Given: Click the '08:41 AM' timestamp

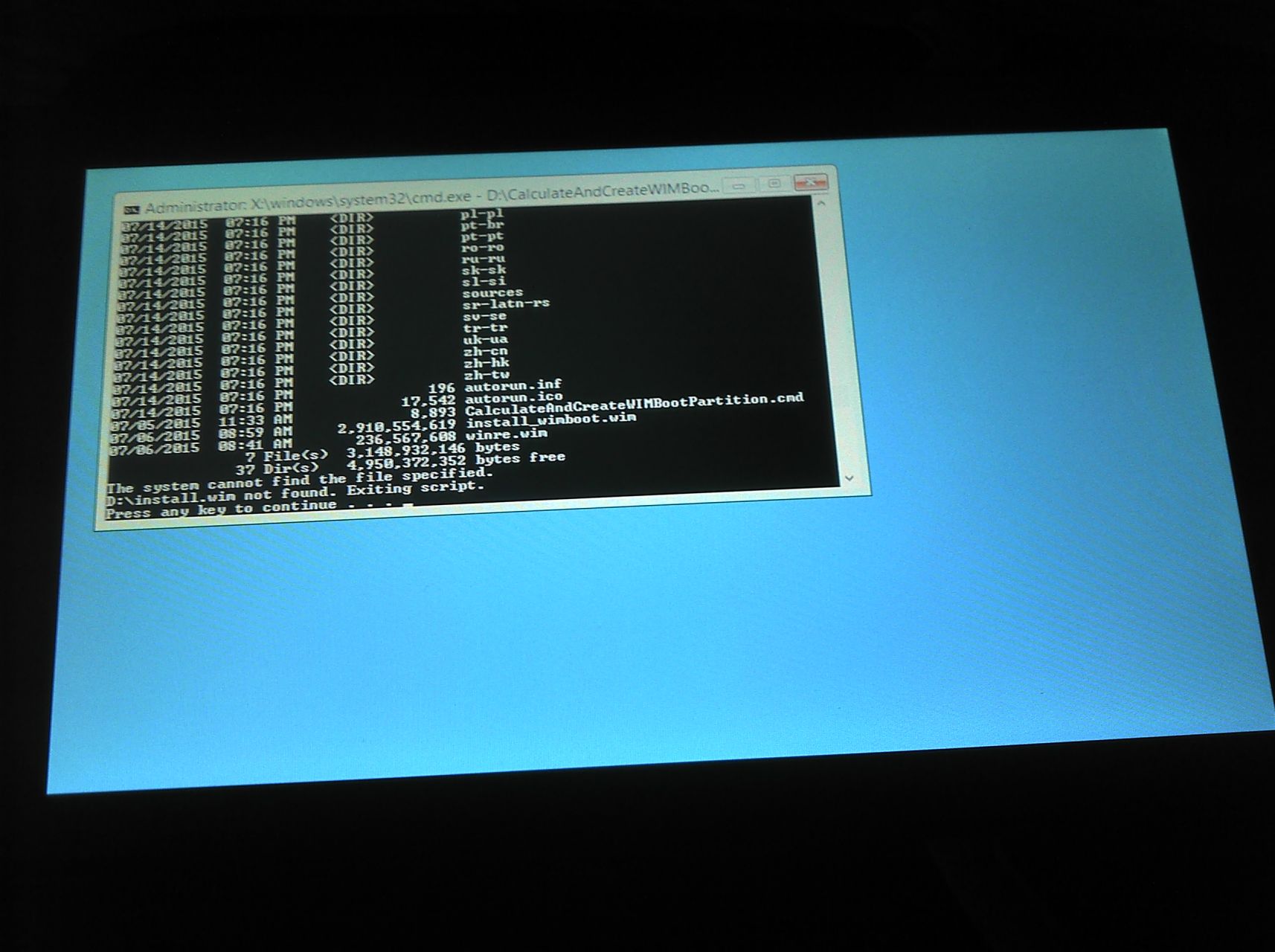Looking at the screenshot, I should point(254,446).
